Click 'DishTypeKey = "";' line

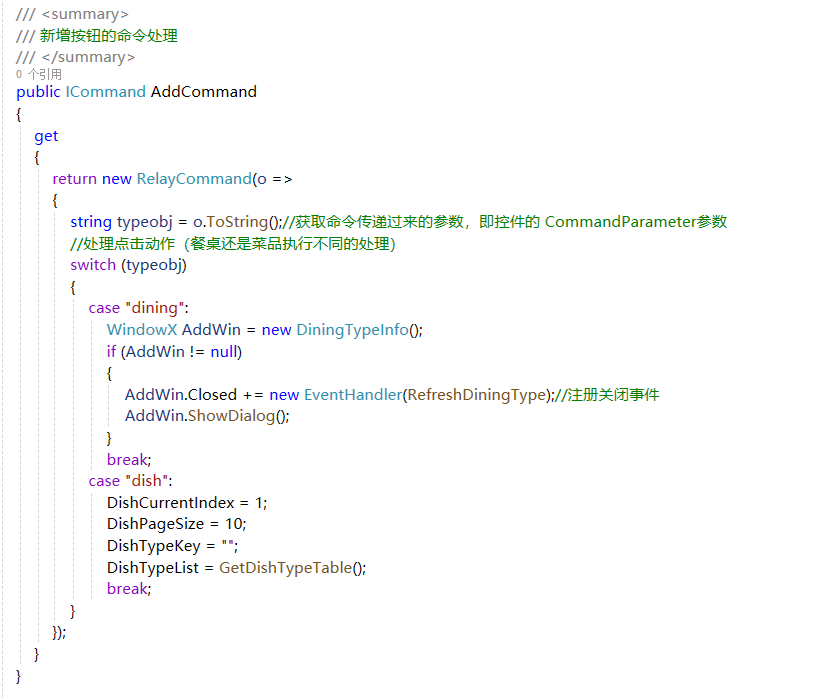pos(172,546)
